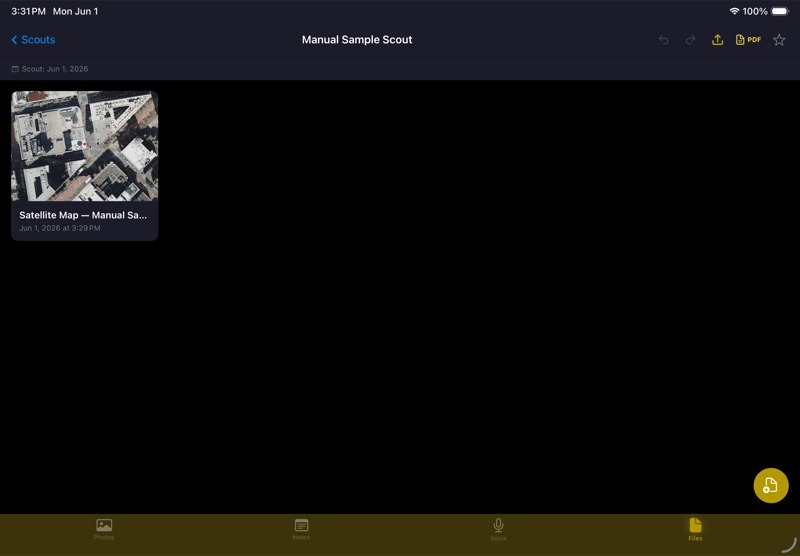
Task: Select the 'Satellite Map — Manual Sa...' file title
Action: 83,215
